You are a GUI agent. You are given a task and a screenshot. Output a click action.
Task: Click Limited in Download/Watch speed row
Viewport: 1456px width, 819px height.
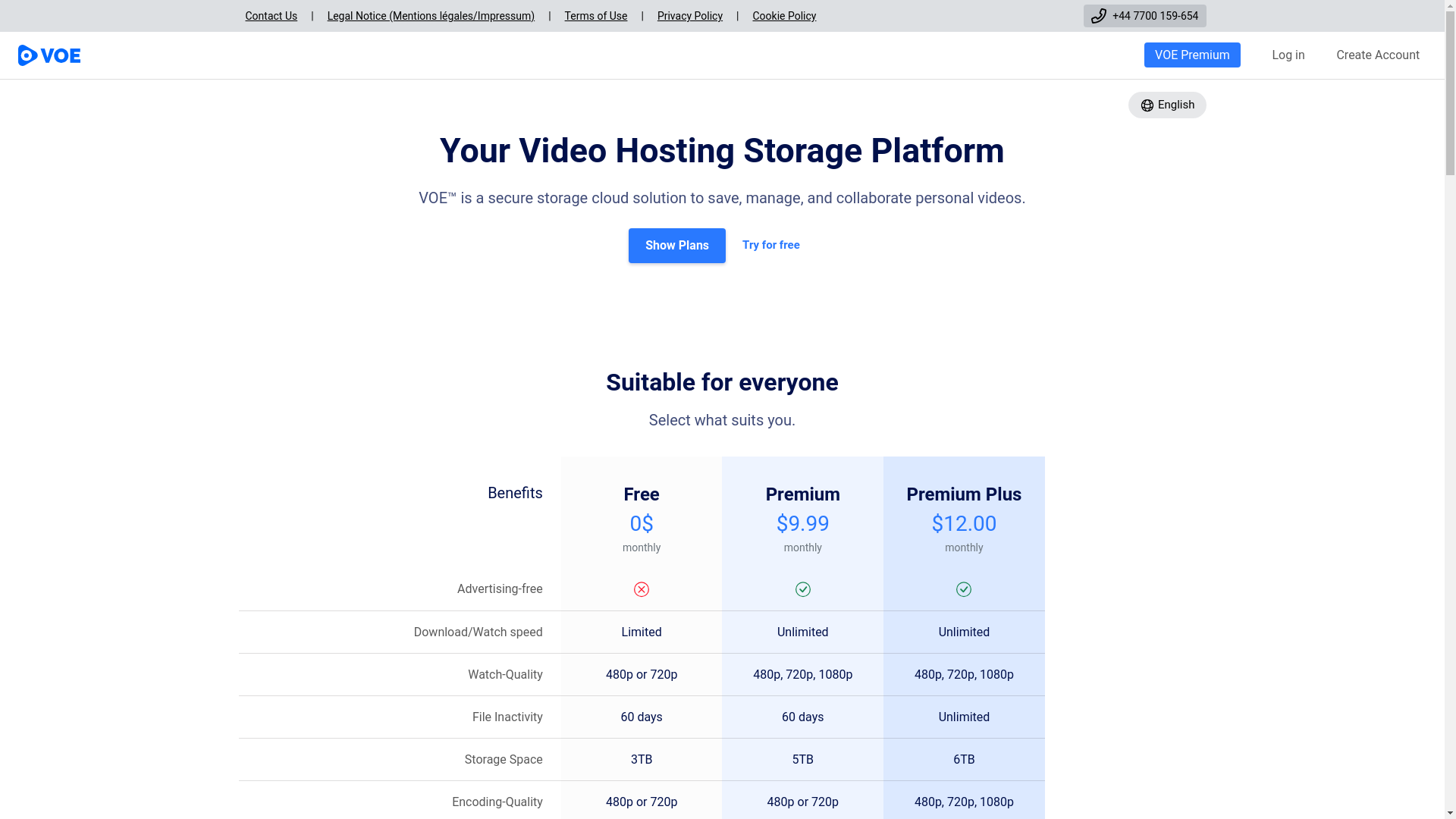pos(642,632)
